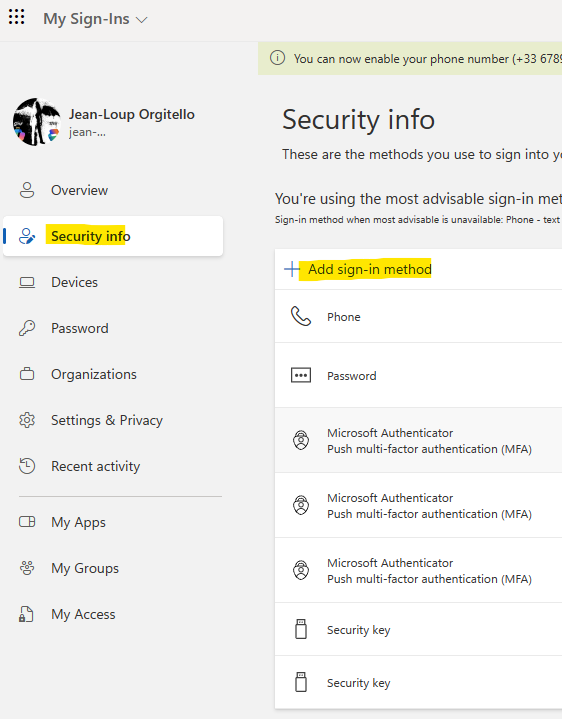
Task: Click the My Access locked document icon
Action: point(26,614)
